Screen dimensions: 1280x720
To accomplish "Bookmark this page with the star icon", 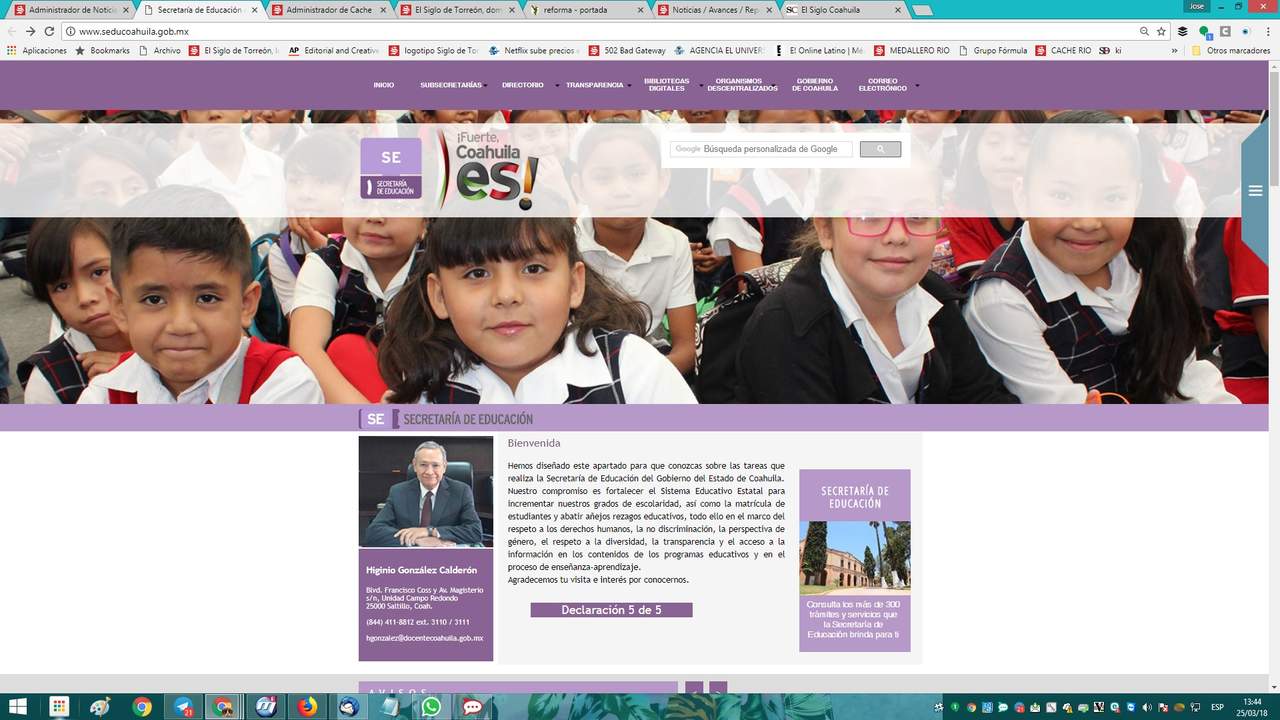I will [x=1161, y=31].
